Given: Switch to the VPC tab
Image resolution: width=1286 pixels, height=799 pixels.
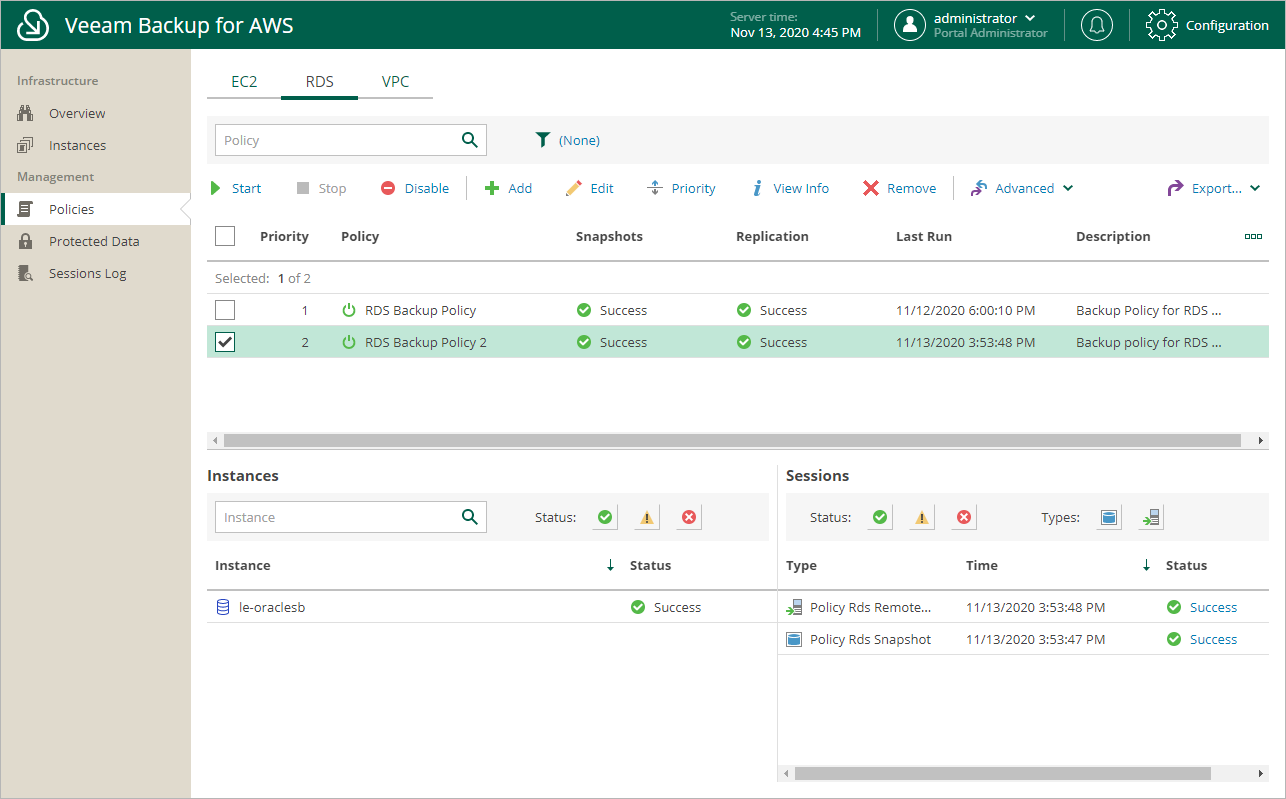Looking at the screenshot, I should [x=395, y=81].
